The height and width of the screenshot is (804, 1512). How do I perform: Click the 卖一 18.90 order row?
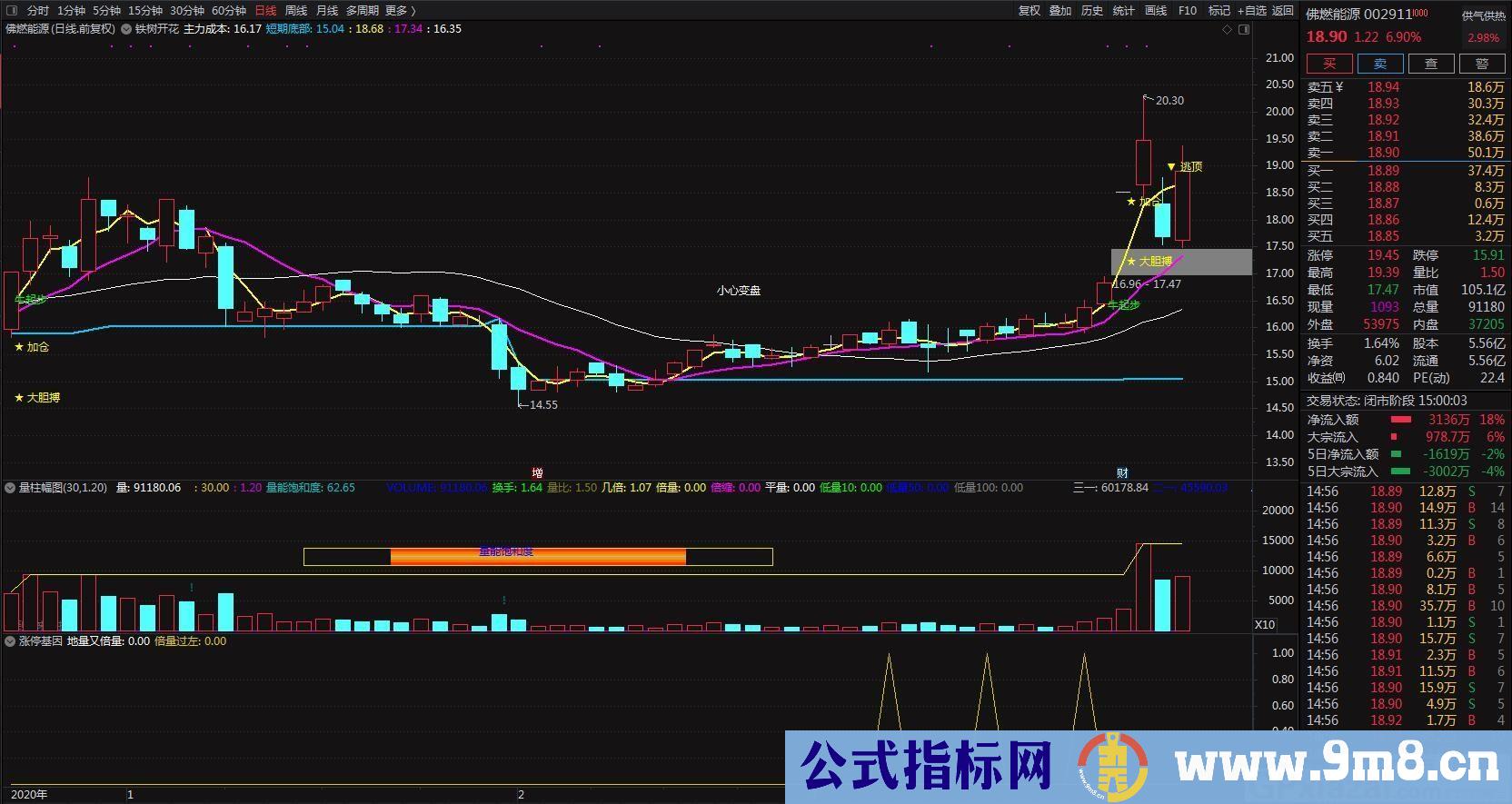1407,153
